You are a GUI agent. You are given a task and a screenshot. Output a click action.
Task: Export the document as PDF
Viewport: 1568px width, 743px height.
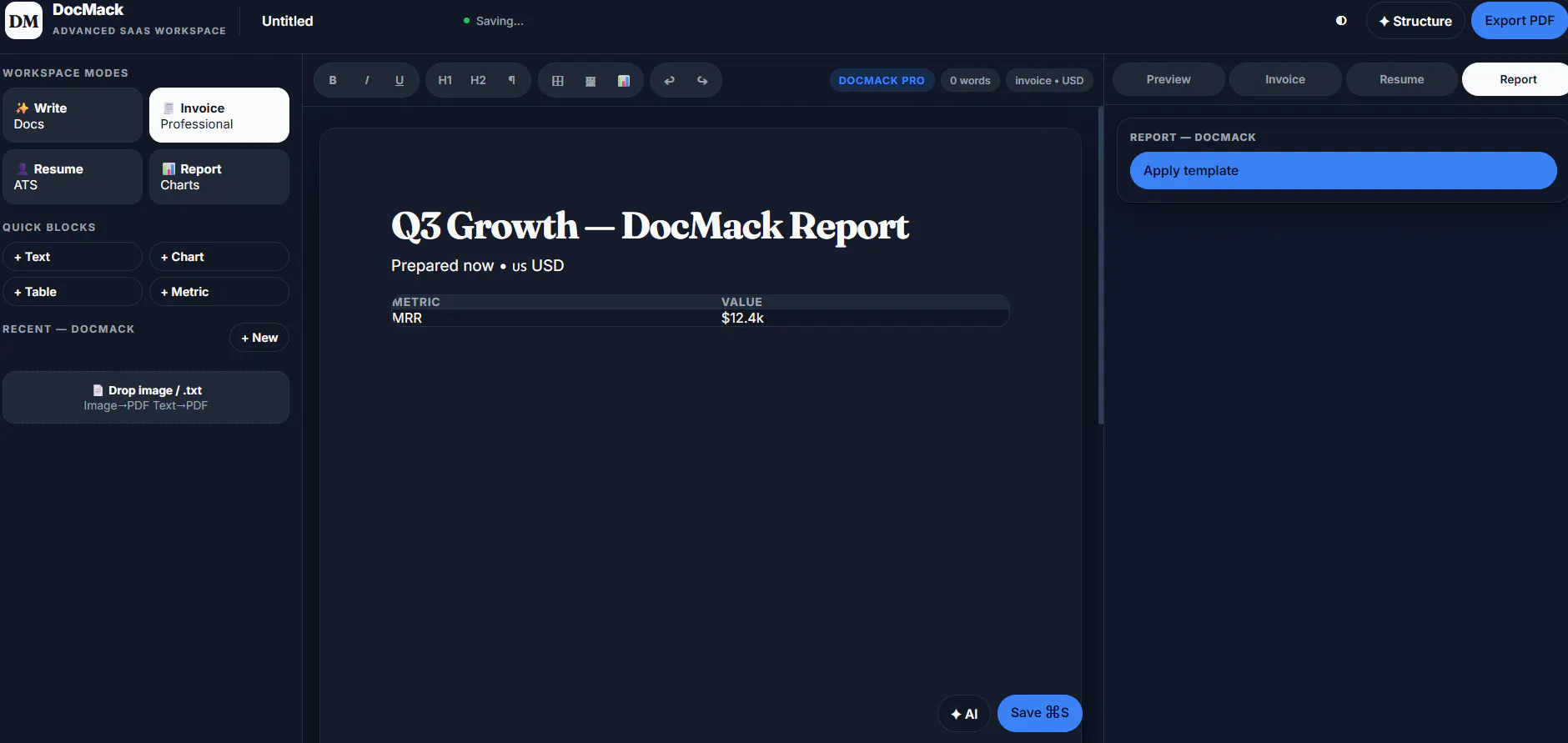tap(1520, 21)
